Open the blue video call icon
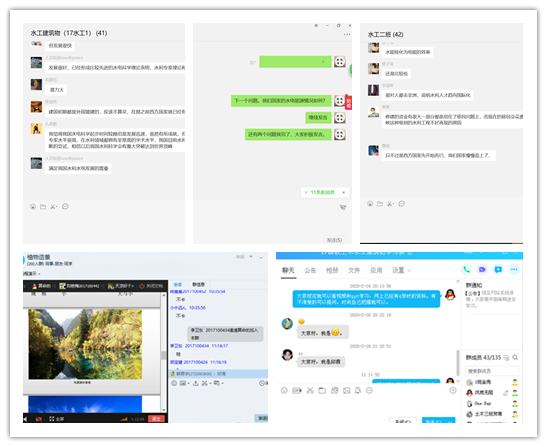The height and width of the screenshot is (447, 547). (482, 269)
